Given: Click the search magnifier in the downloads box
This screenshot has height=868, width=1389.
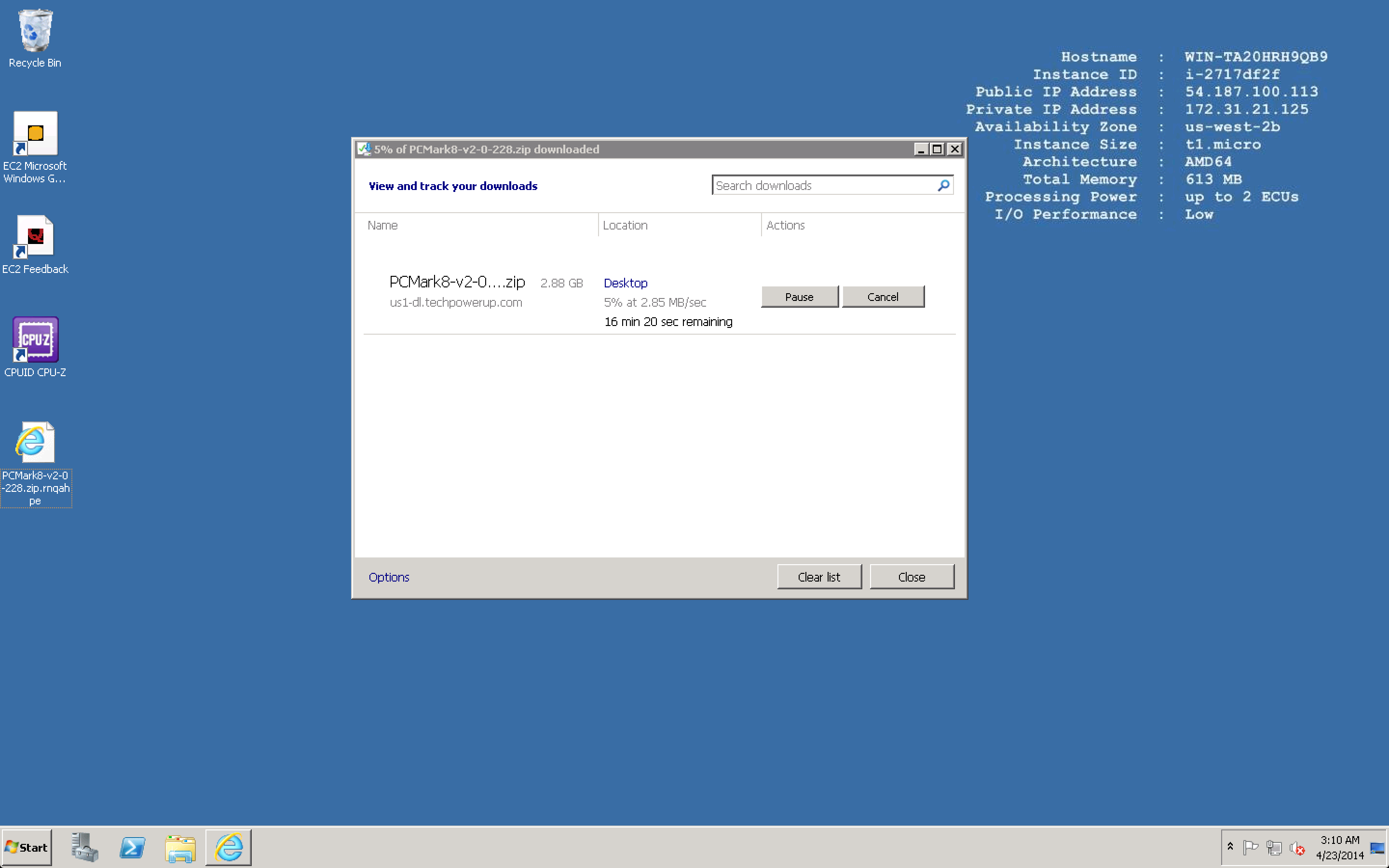Looking at the screenshot, I should click(943, 185).
